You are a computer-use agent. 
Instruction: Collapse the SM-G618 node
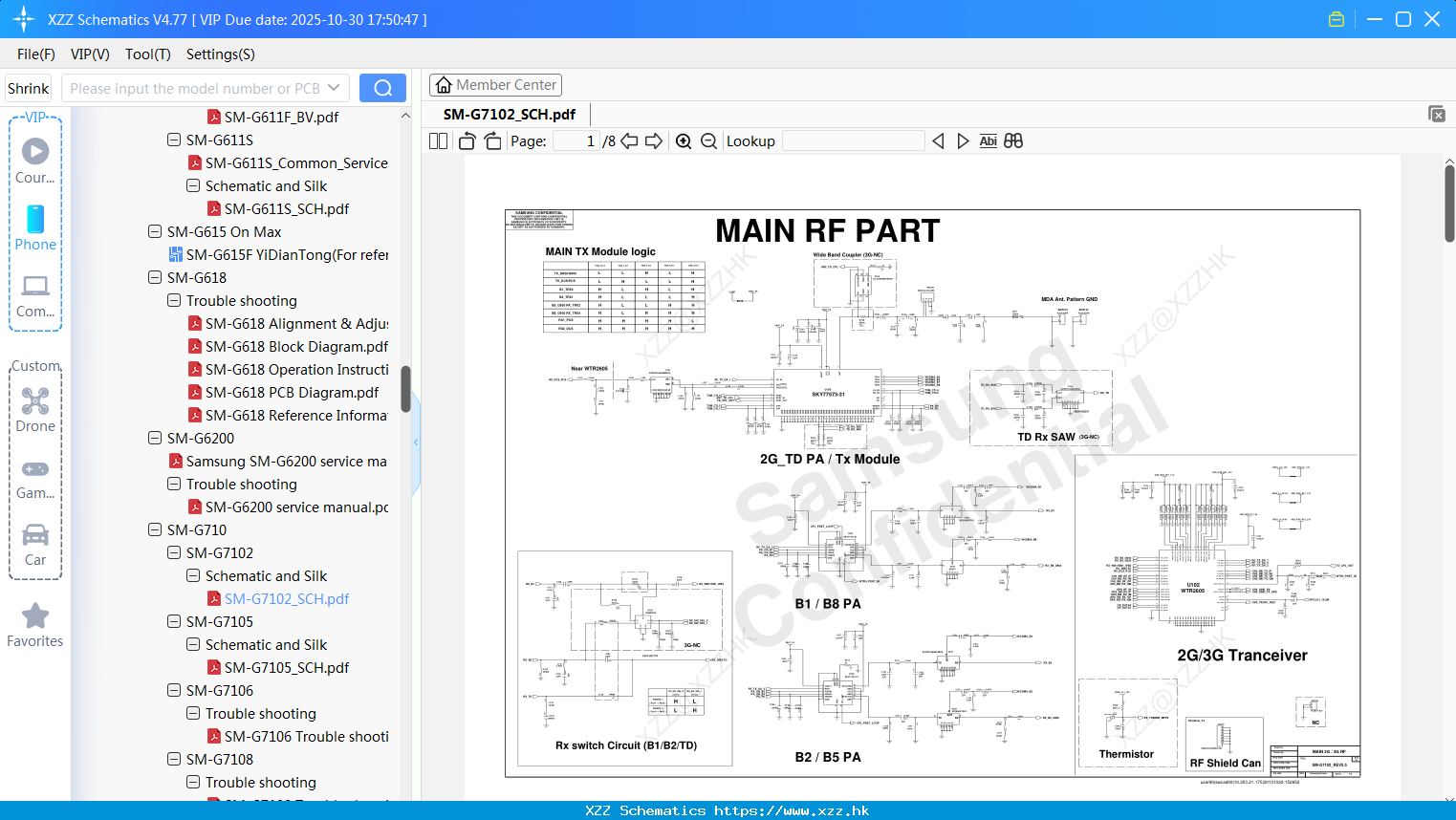pyautogui.click(x=155, y=277)
